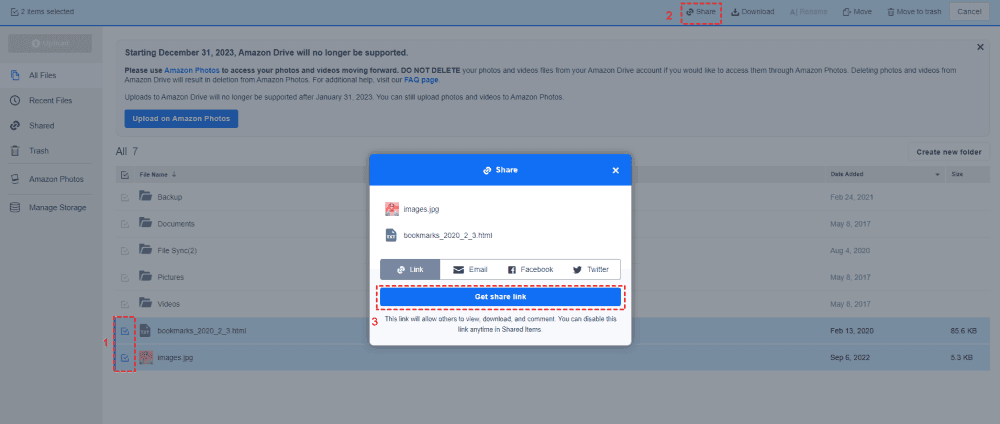Click images.jpg name in file list

coord(175,358)
